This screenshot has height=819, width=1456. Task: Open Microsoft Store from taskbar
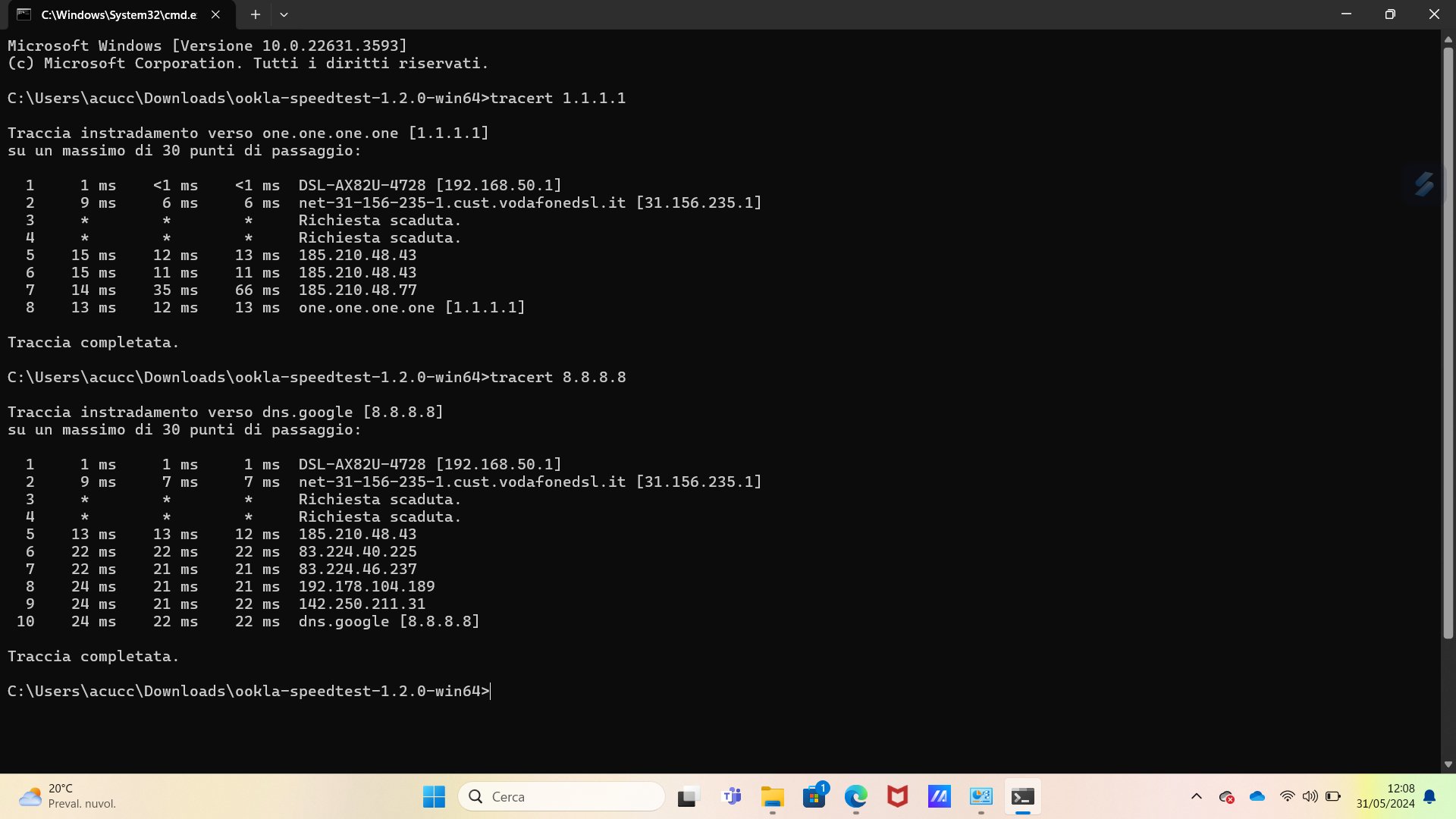click(814, 796)
